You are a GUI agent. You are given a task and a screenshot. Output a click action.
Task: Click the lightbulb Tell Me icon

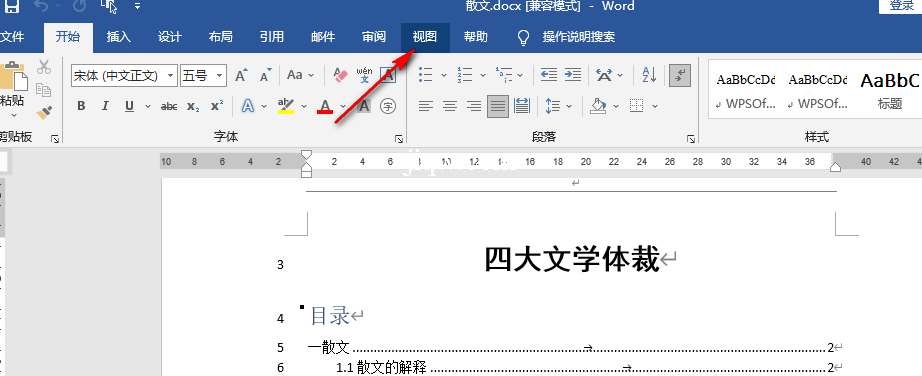point(523,38)
